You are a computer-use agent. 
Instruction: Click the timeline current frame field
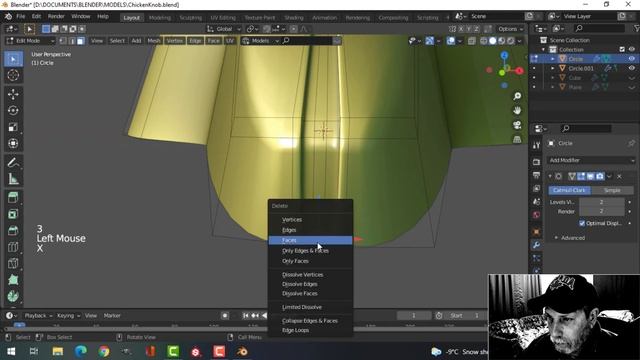pyautogui.click(x=413, y=316)
